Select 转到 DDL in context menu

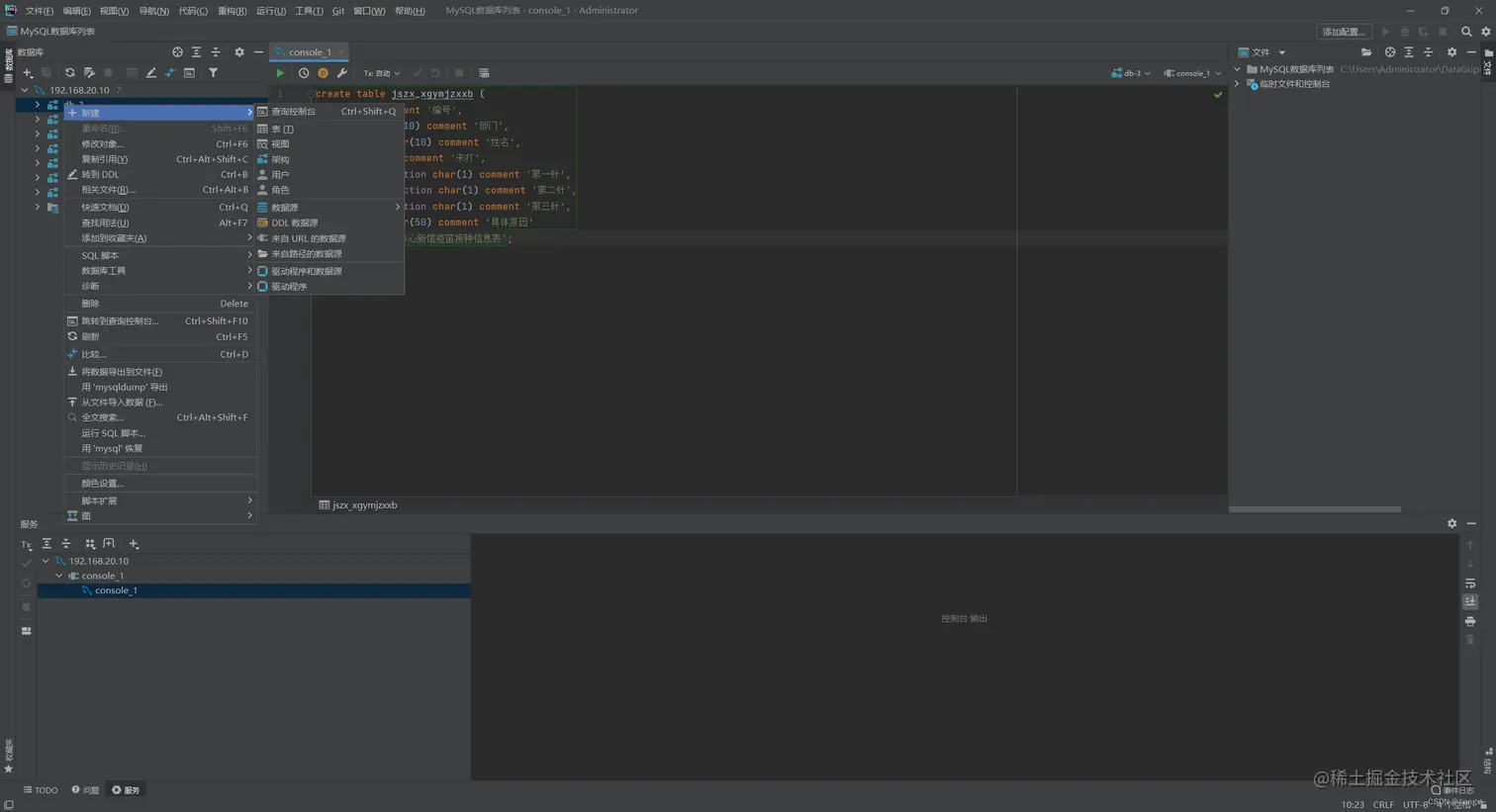(160, 174)
